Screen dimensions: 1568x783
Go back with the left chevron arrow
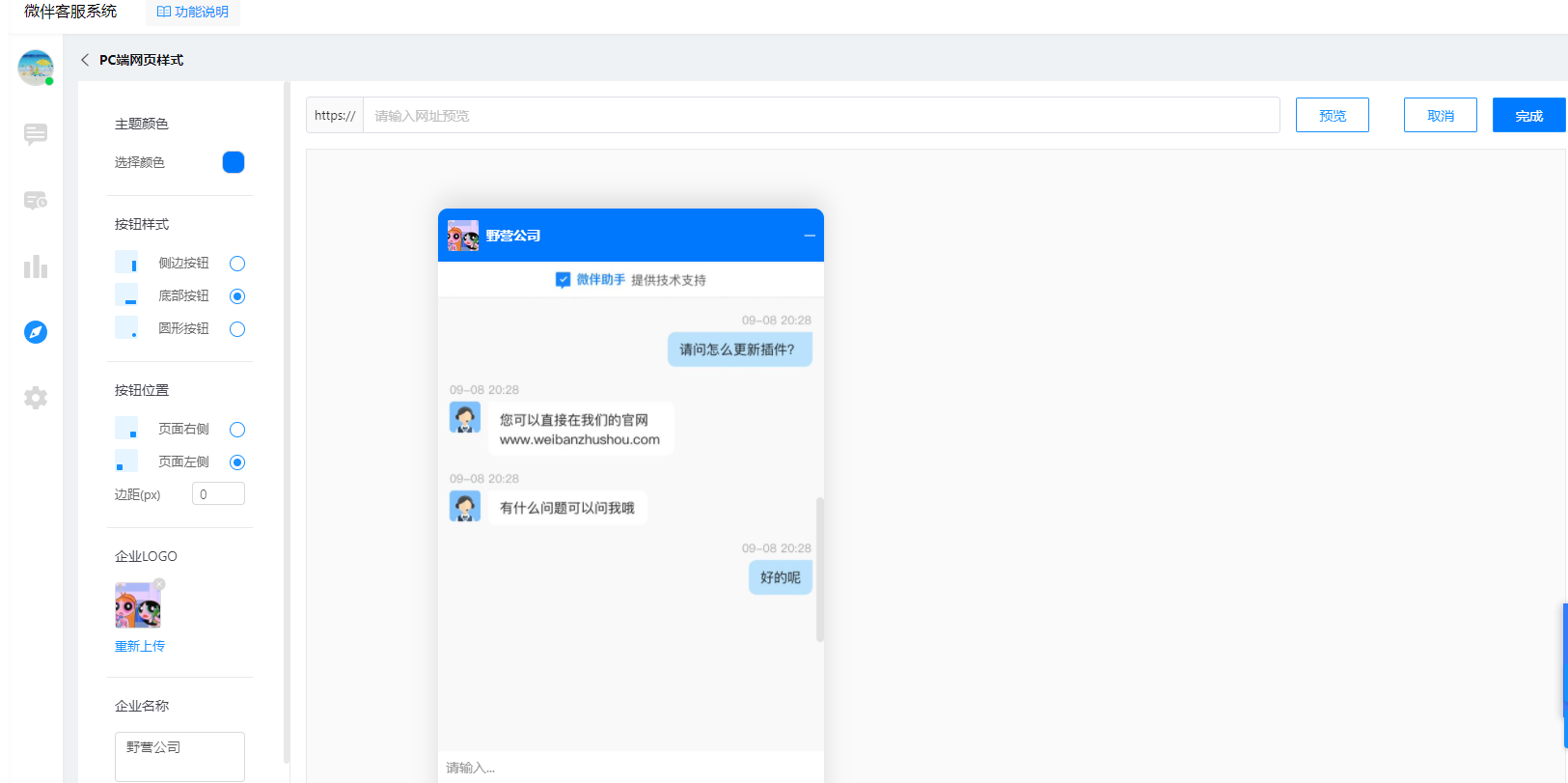pos(85,60)
